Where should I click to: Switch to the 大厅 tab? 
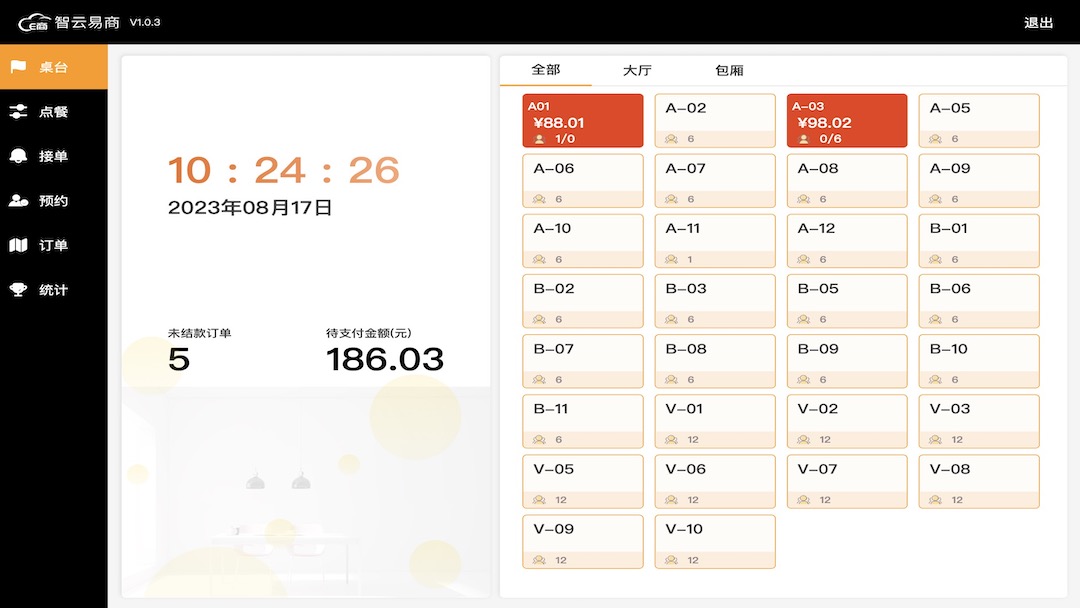(637, 71)
